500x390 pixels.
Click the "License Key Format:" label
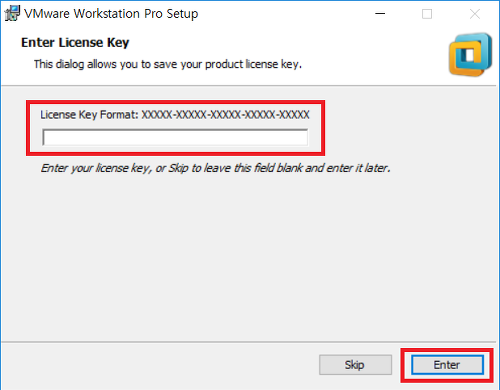[x=89, y=115]
